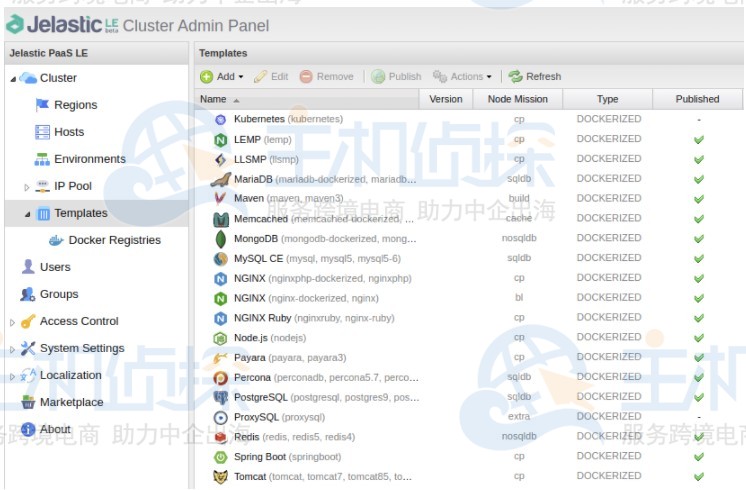
Task: Click the published checkmark for LEMP
Action: point(698,140)
